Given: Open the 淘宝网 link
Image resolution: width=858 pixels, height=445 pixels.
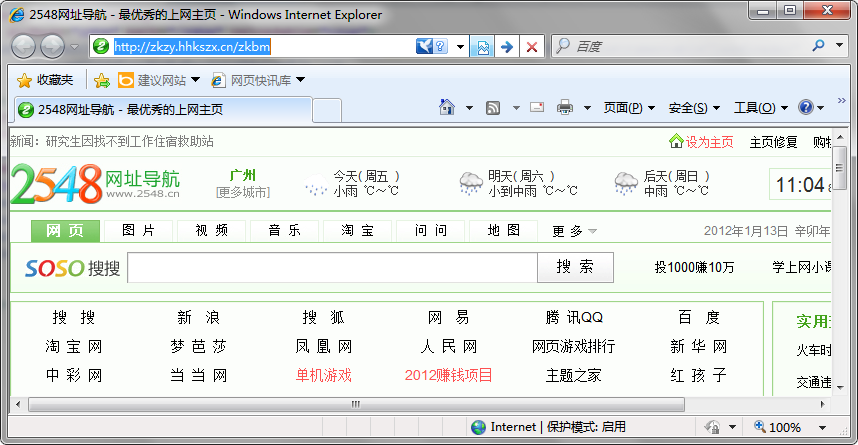Looking at the screenshot, I should click(73, 347).
